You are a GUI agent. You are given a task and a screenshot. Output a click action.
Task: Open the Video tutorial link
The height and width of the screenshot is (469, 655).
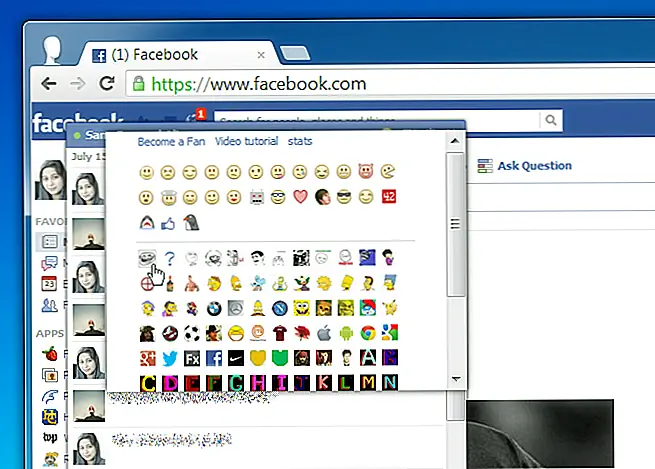[x=246, y=142]
